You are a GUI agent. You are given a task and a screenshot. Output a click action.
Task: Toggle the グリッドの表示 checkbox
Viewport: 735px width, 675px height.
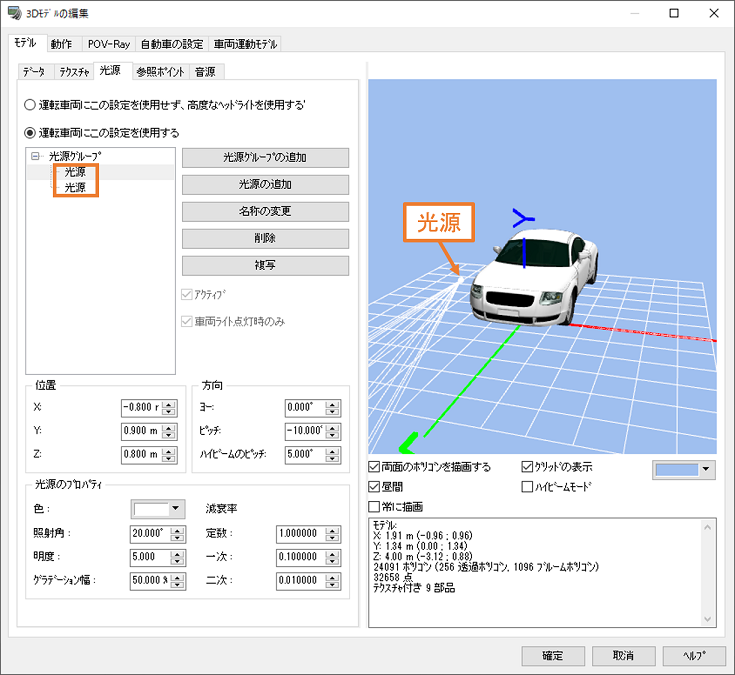point(528,467)
